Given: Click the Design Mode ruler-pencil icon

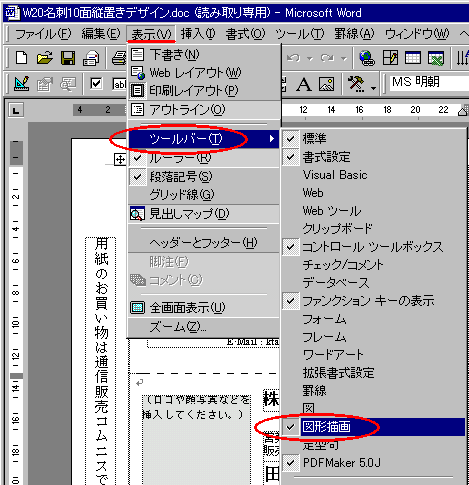Looking at the screenshot, I should [x=21, y=84].
